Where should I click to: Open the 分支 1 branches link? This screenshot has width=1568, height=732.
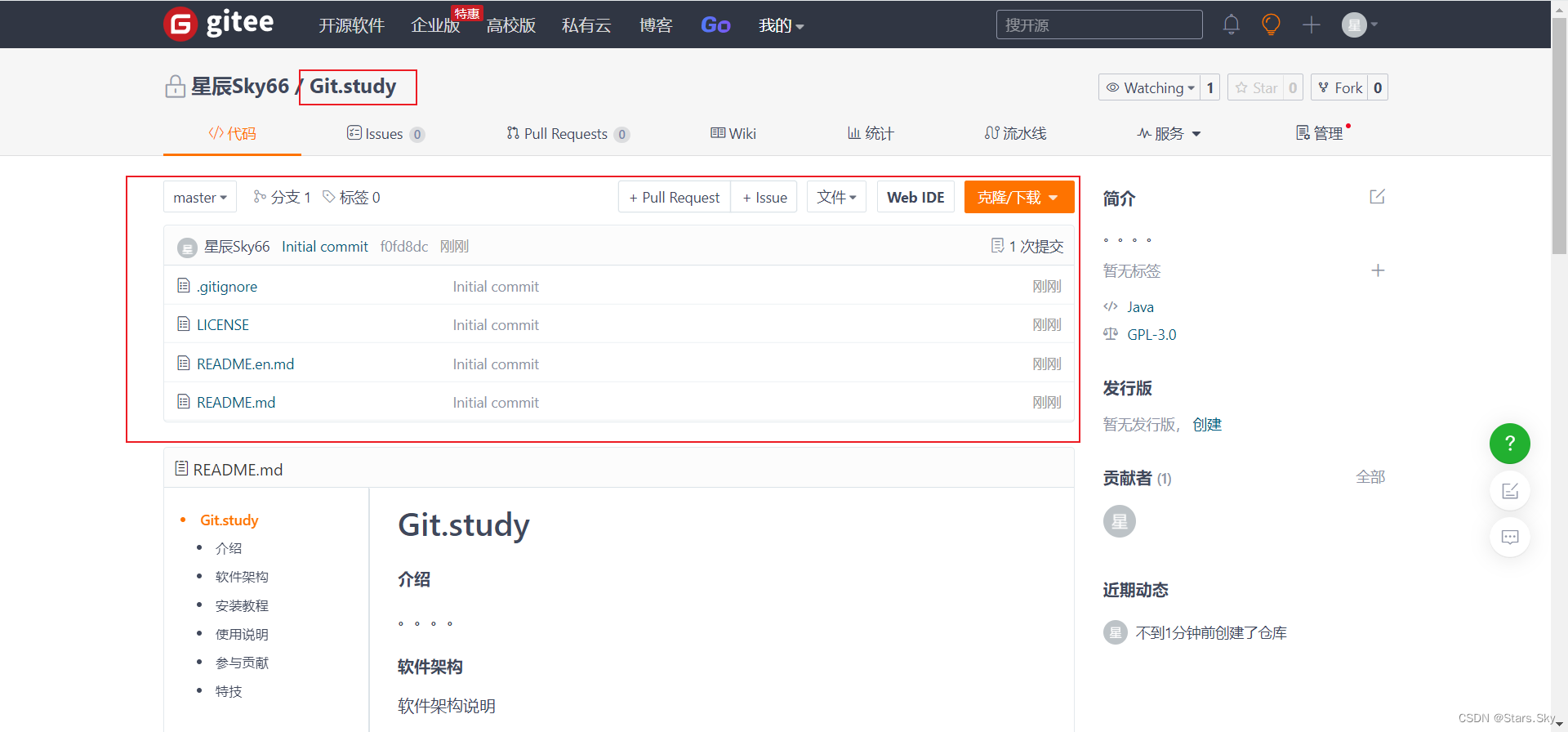(282, 197)
